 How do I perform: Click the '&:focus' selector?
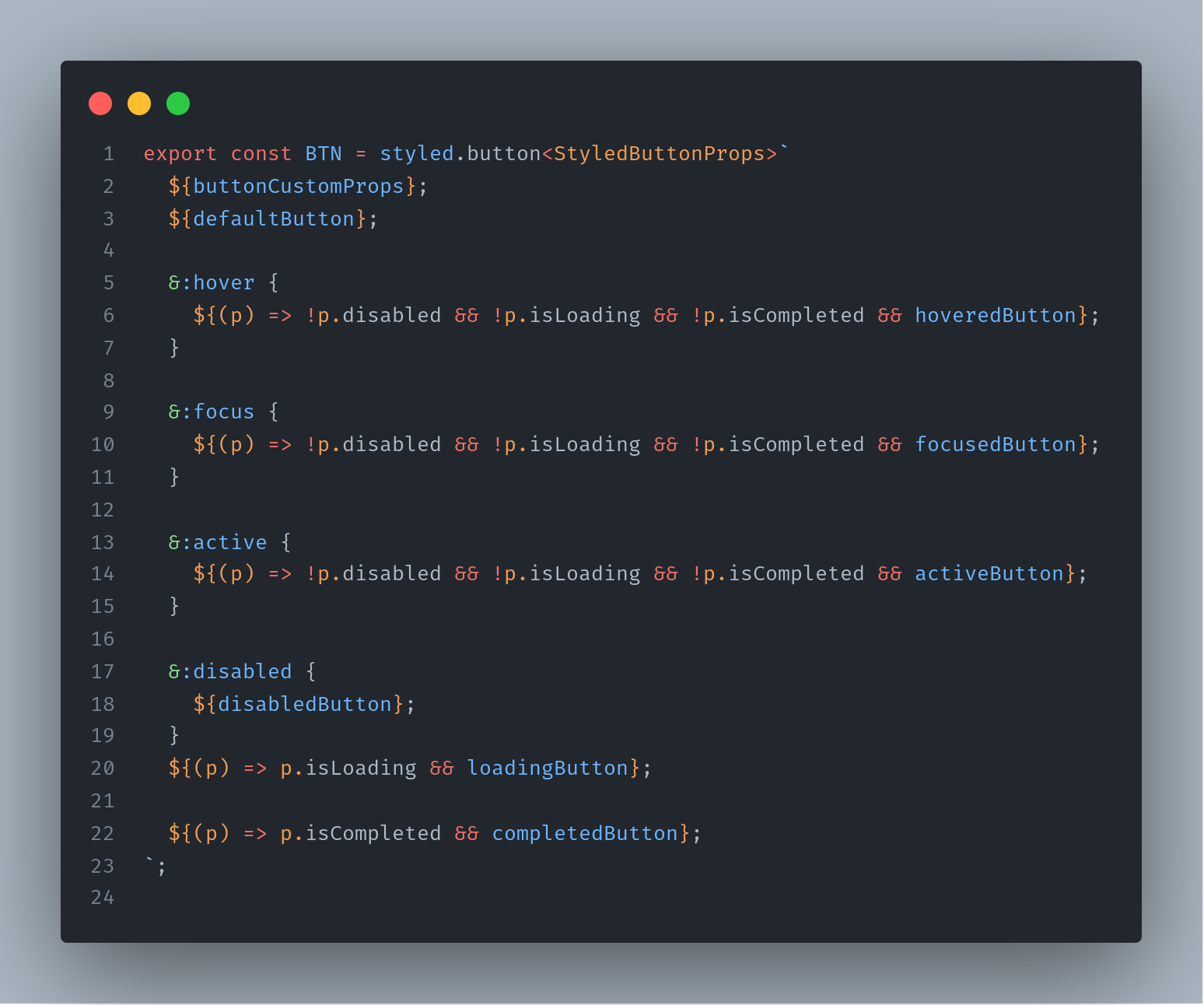[x=212, y=412]
